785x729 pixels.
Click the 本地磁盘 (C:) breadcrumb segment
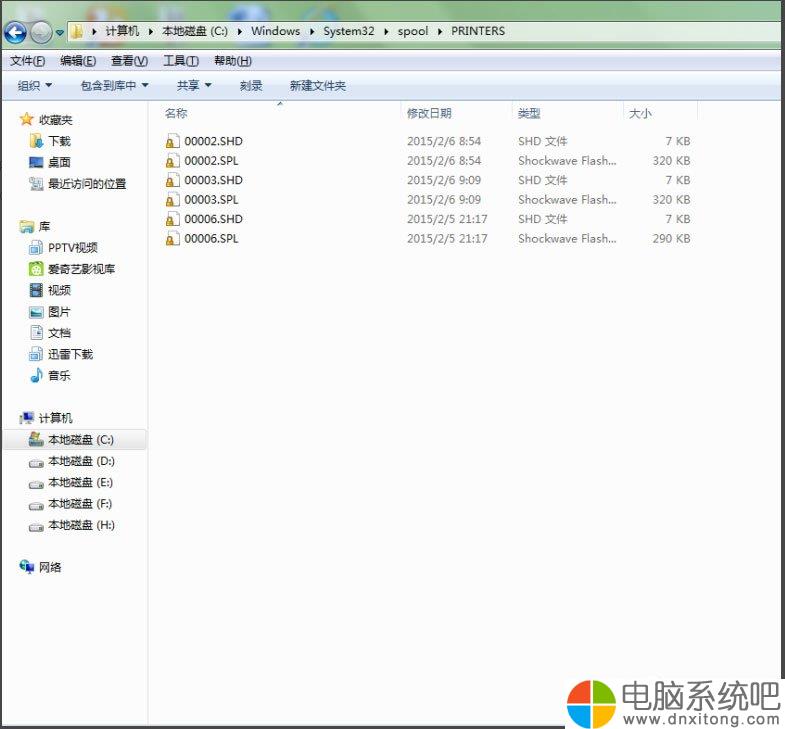(195, 31)
